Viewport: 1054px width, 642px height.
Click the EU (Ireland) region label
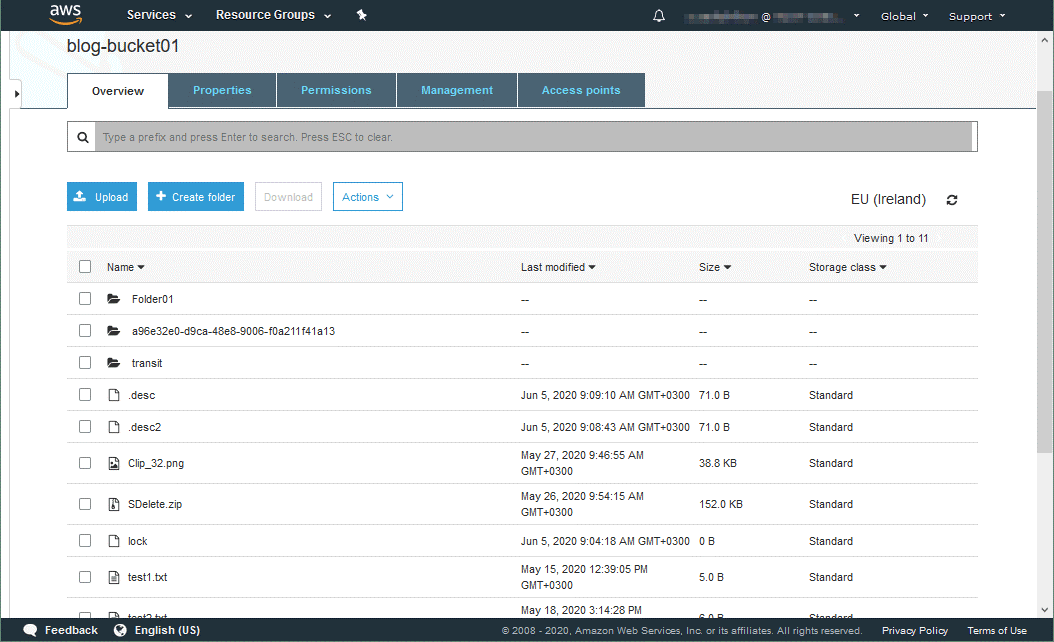[x=888, y=199]
